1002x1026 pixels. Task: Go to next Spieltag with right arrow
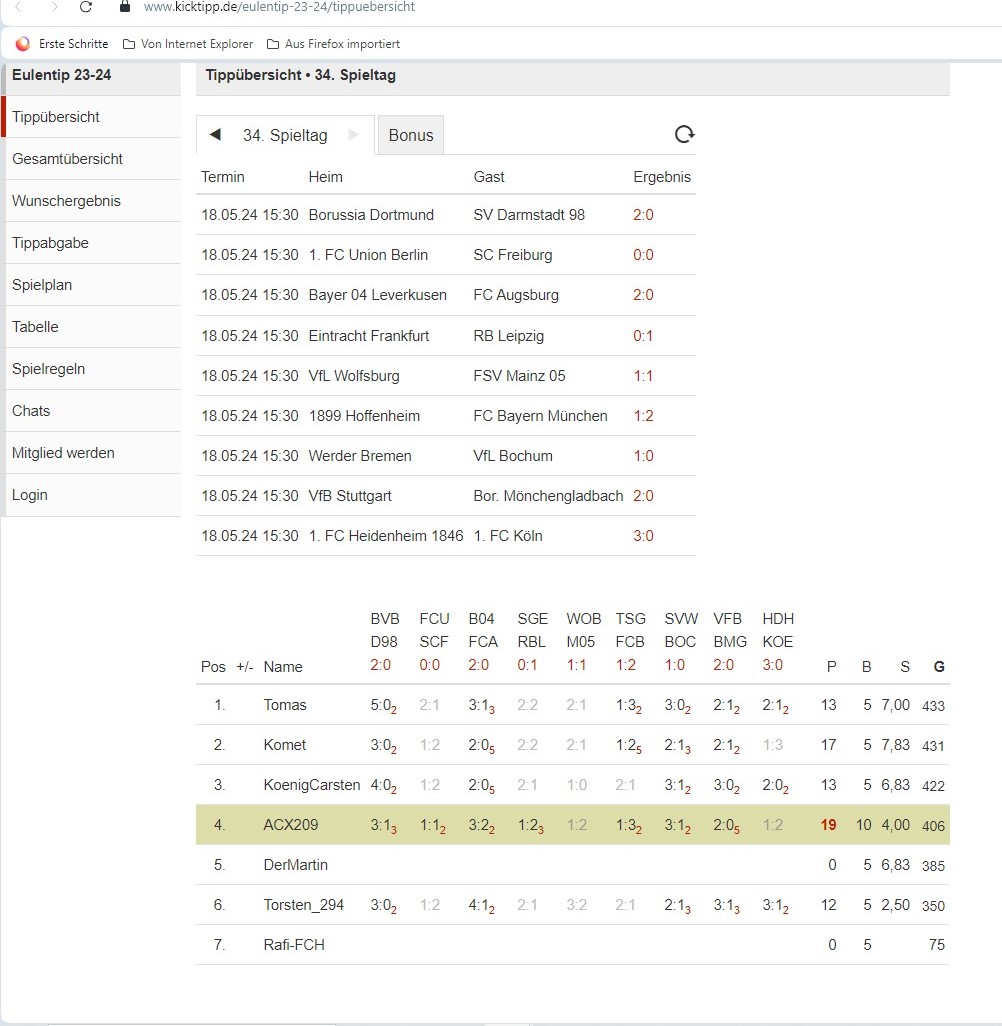(x=353, y=135)
